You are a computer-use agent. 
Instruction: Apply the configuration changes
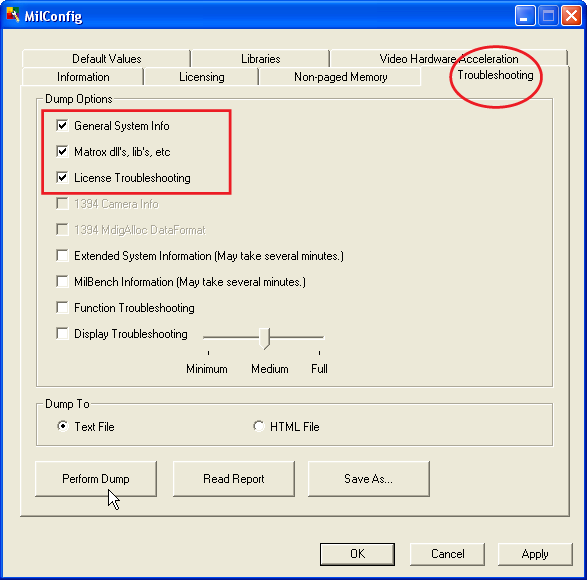coord(535,554)
